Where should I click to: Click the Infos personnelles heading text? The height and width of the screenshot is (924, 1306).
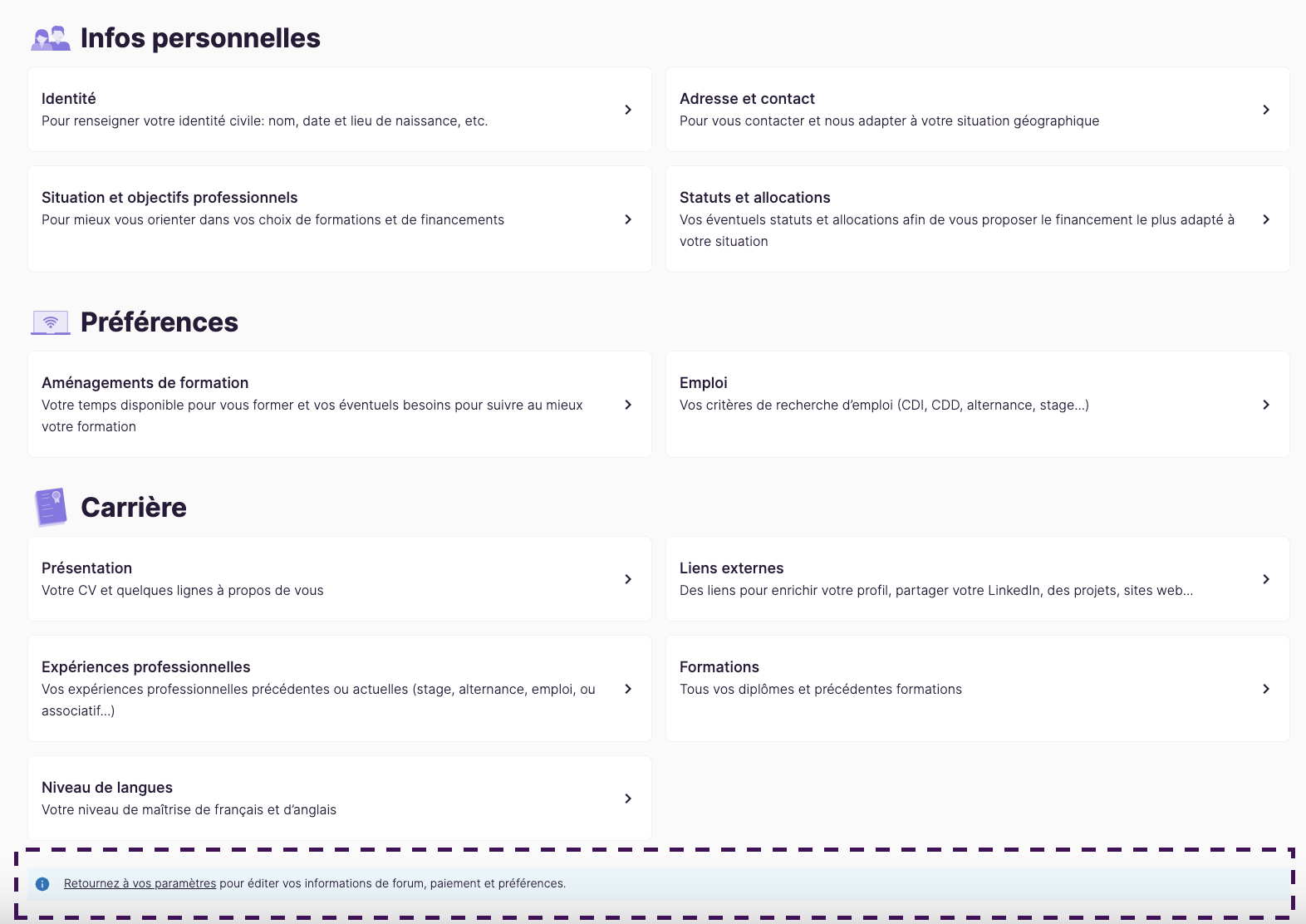point(200,38)
